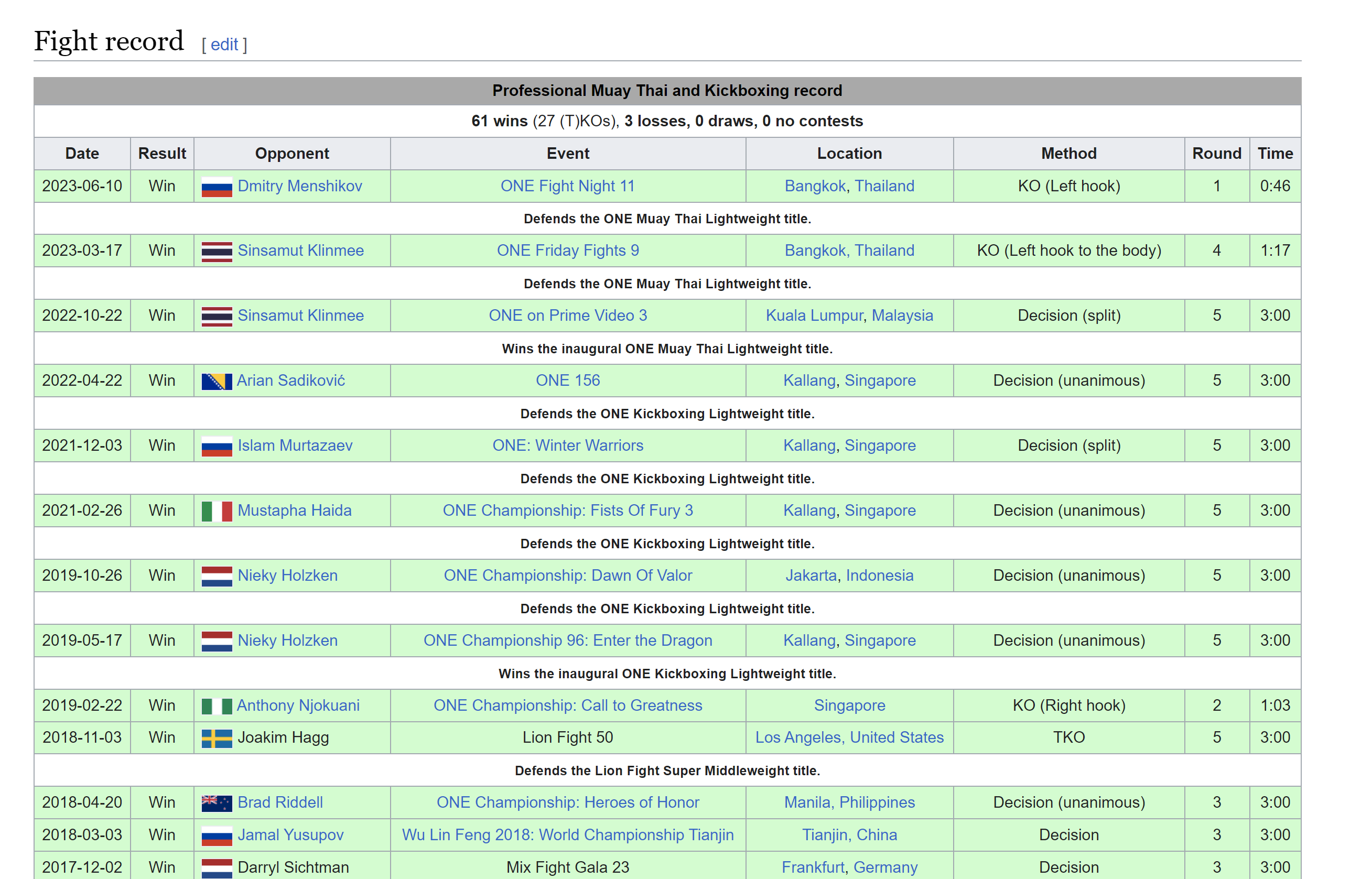Open the ONE Fight Night 11 event

coord(568,186)
